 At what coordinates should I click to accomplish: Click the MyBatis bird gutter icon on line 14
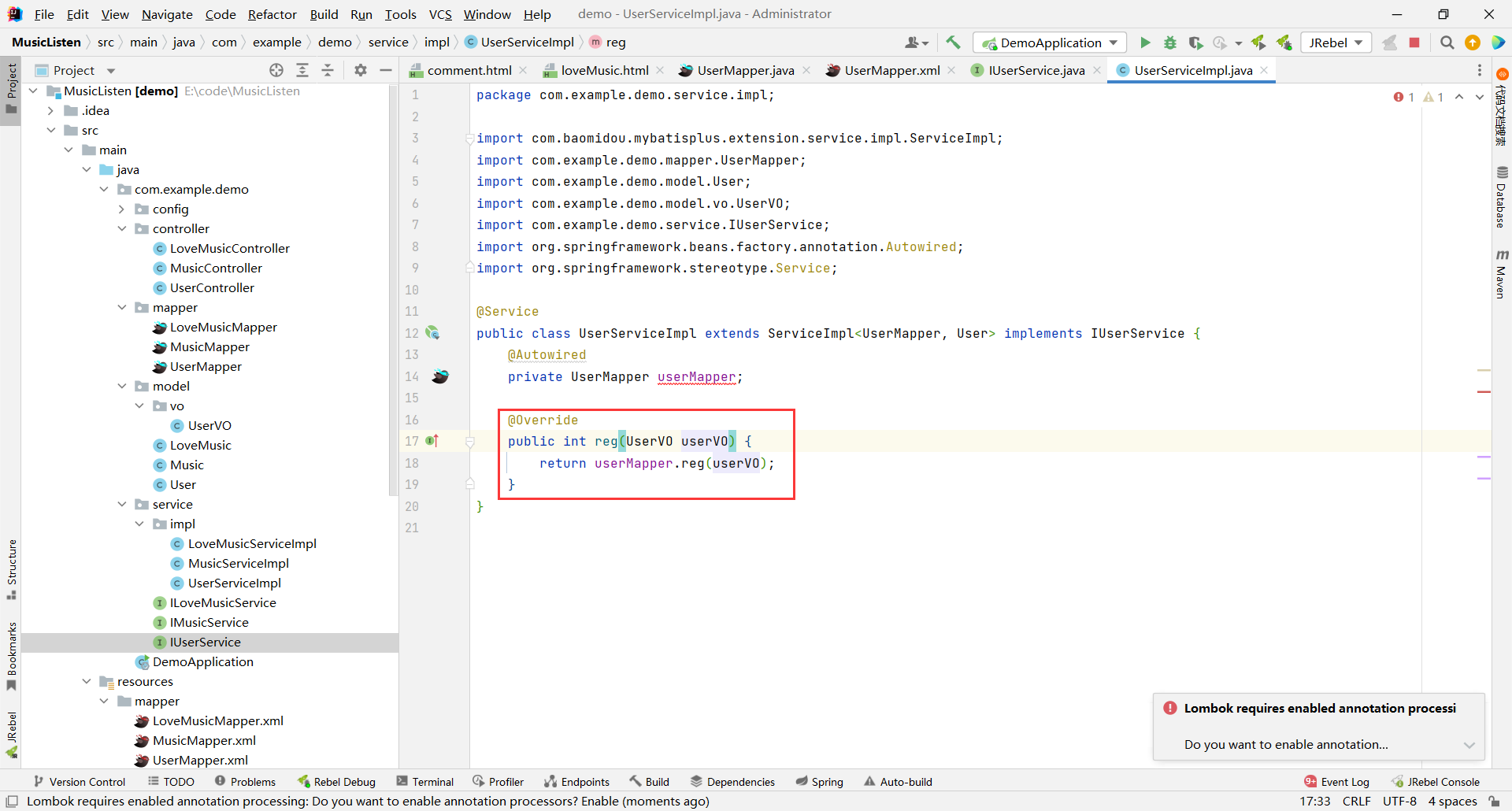tap(440, 376)
